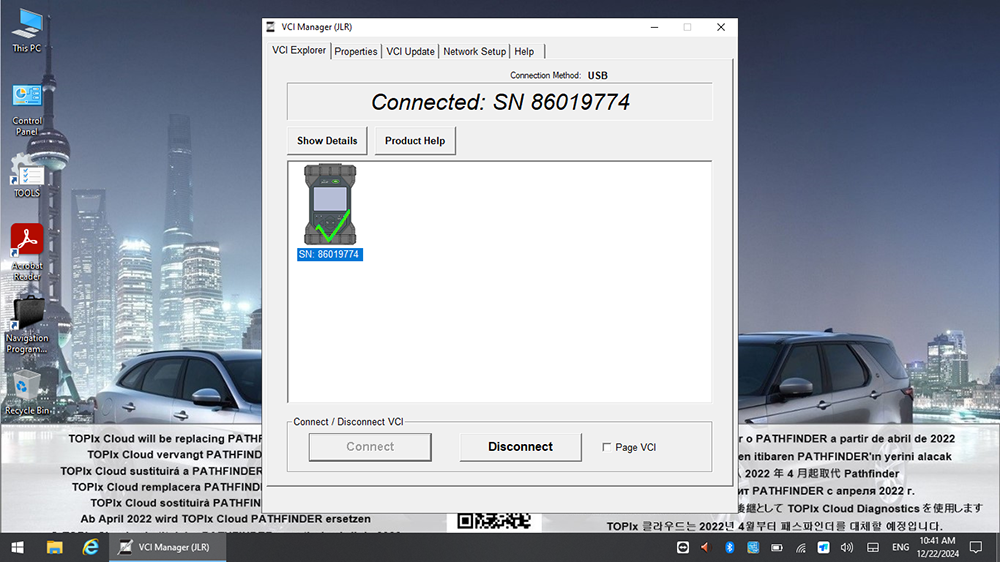
Task: Open the taskbar clock and date
Action: pos(938,547)
